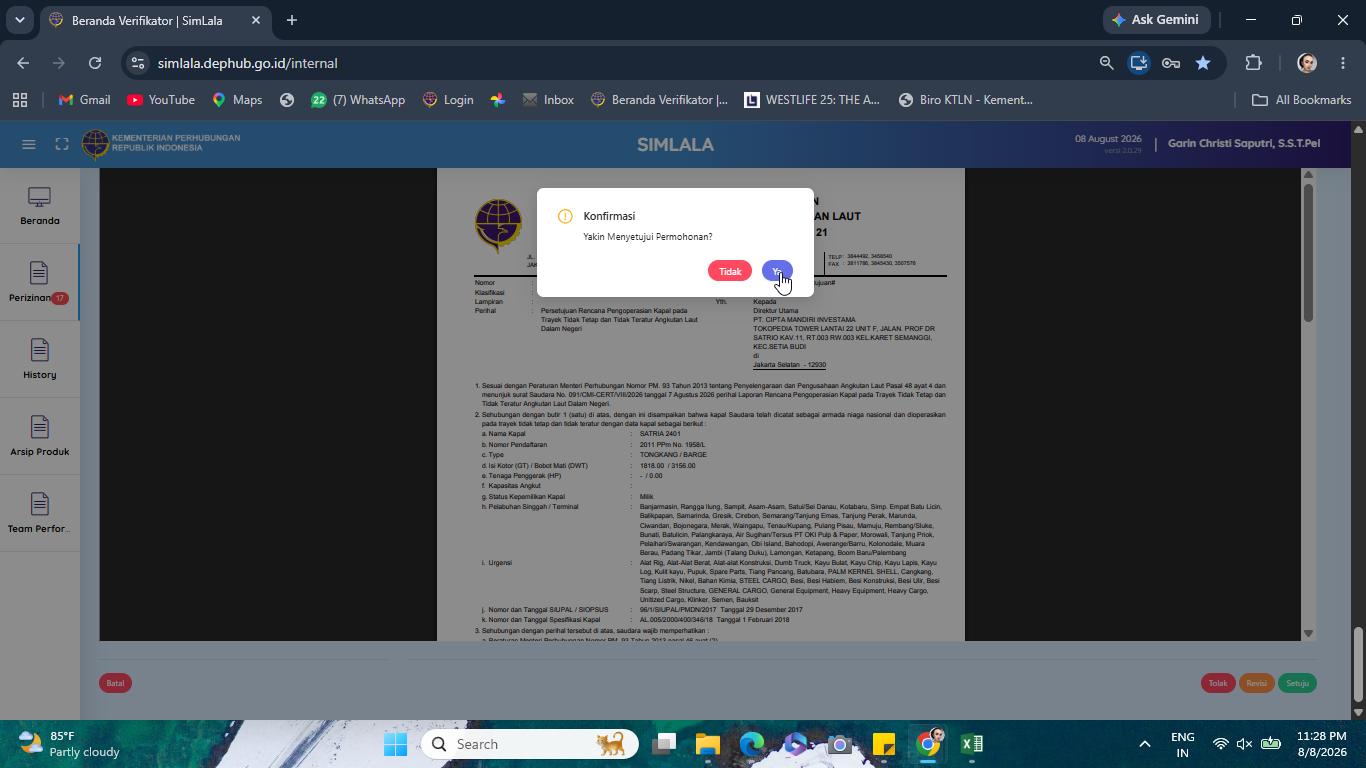Toggle fullscreen mode icon in header
1366x768 pixels.
62,144
